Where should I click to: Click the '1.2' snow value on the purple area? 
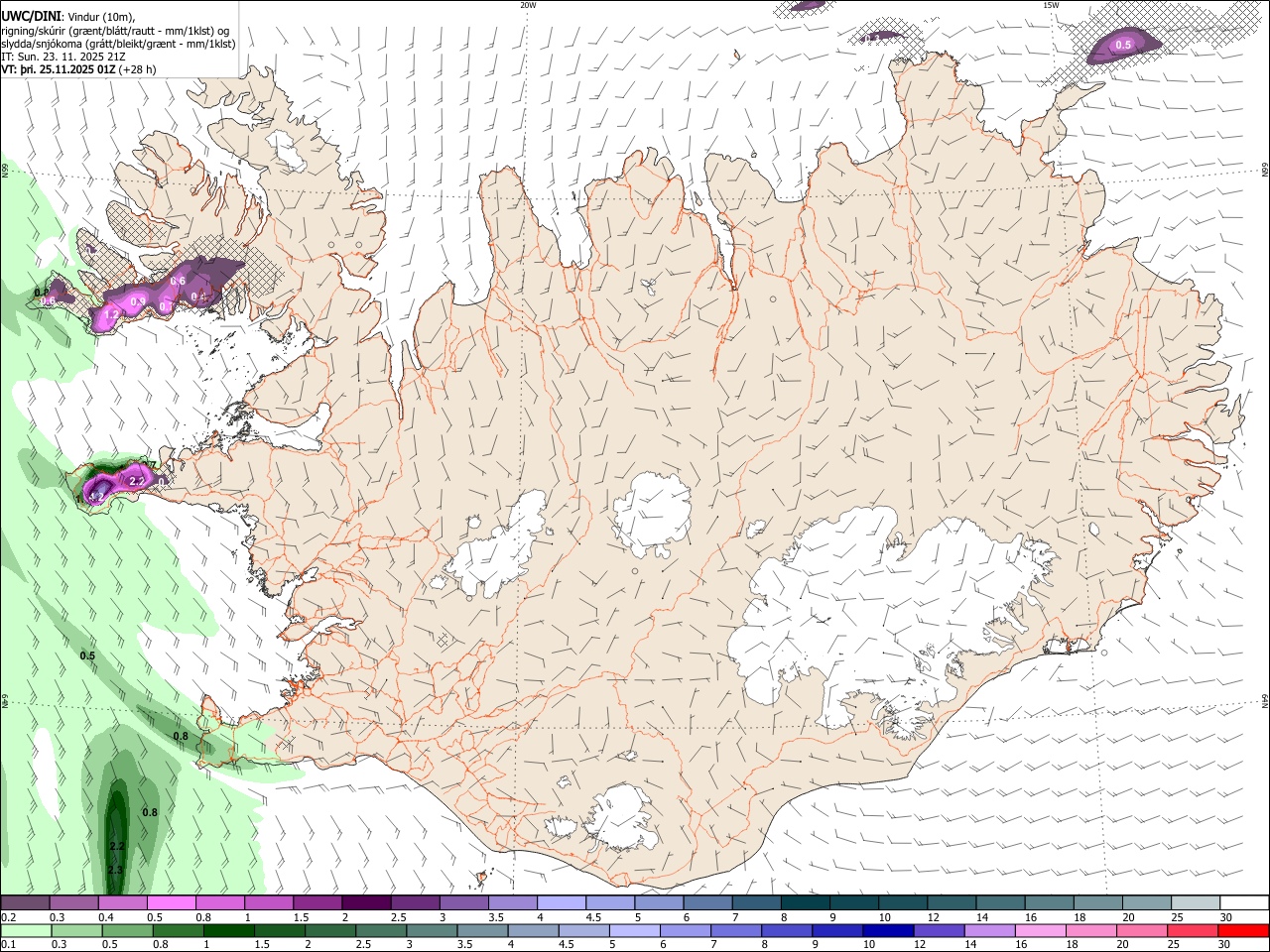click(111, 314)
